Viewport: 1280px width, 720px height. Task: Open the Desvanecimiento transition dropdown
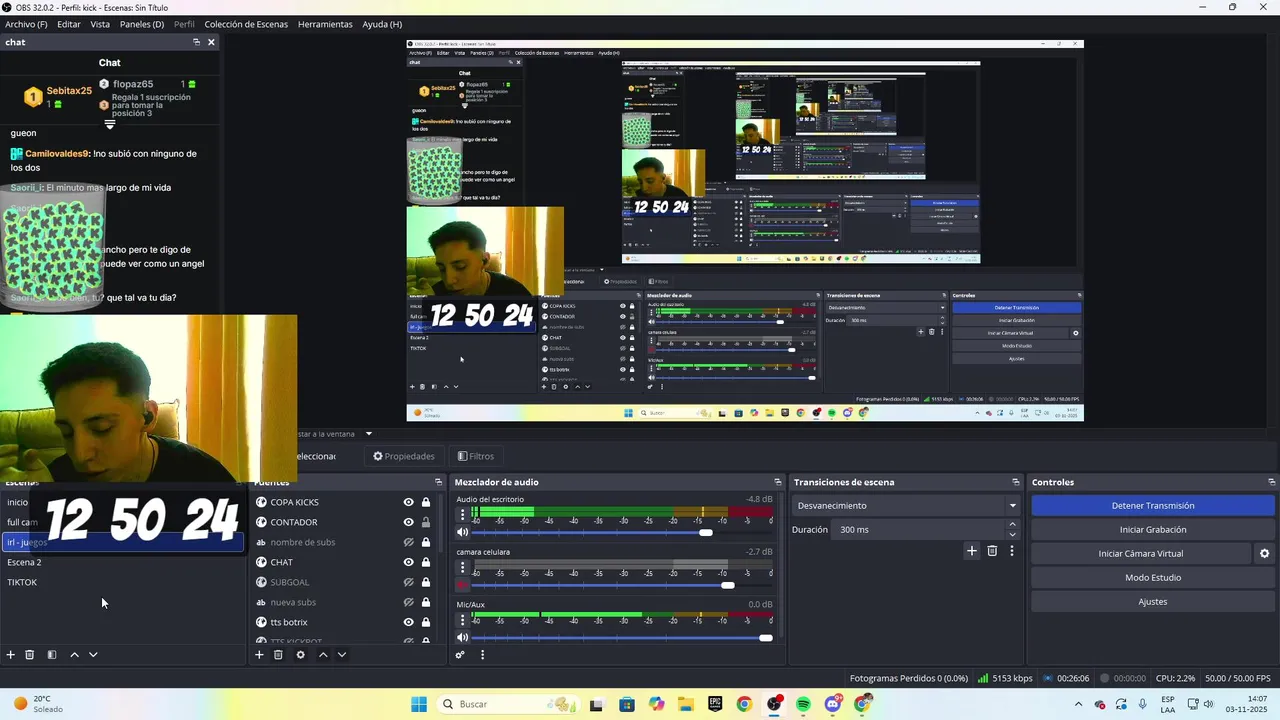click(906, 506)
